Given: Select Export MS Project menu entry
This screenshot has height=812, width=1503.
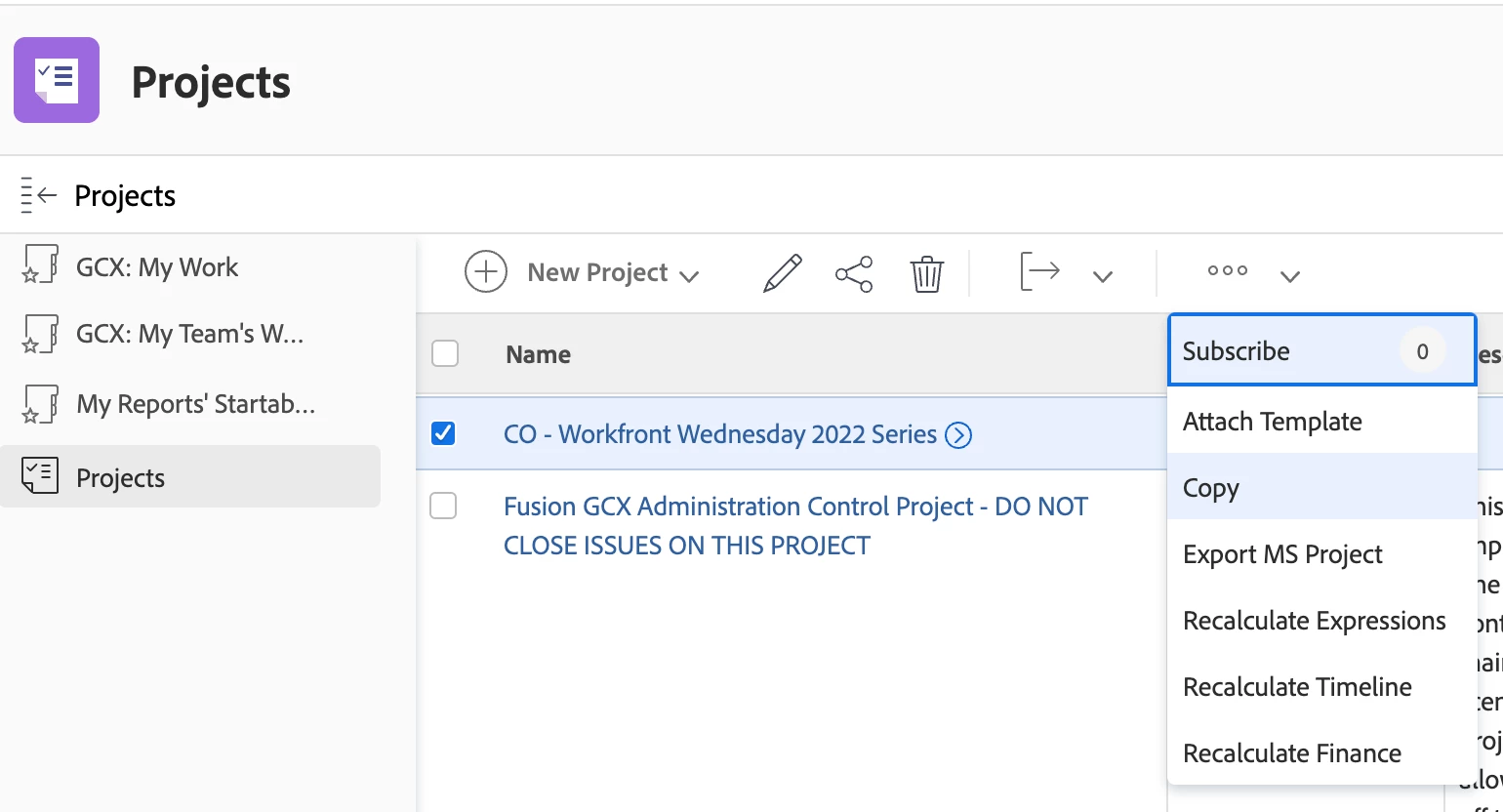Looking at the screenshot, I should click(1322, 553).
